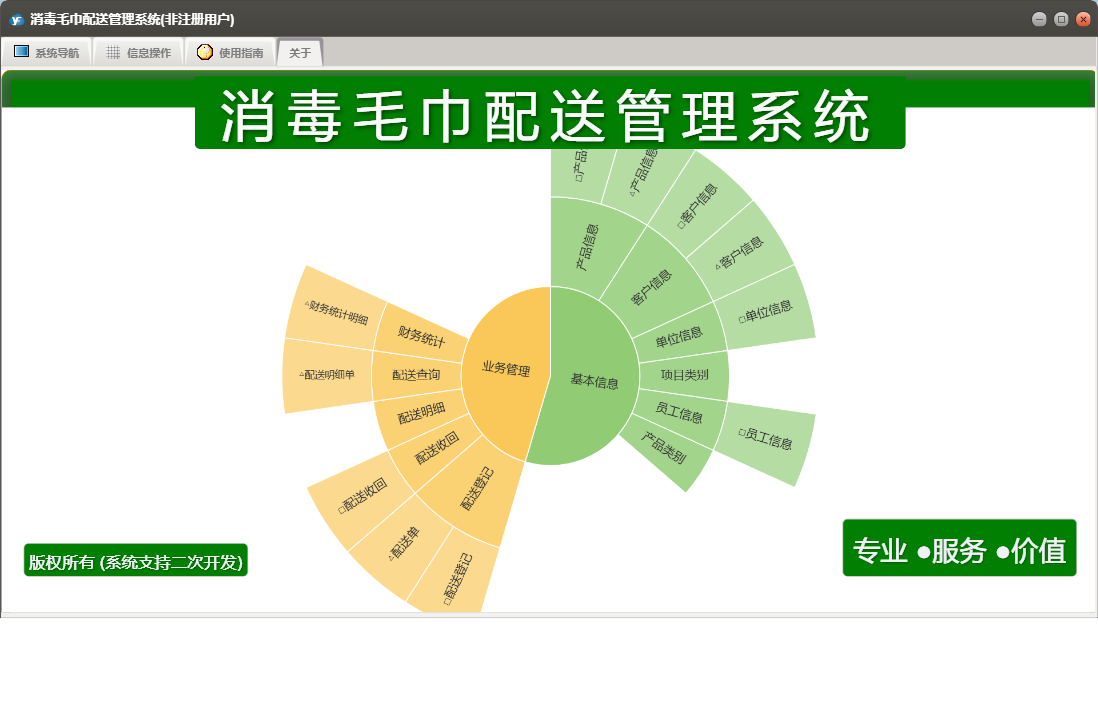Open the square-marked □员工信息 outer segment
This screenshot has width=1098, height=719.
click(x=765, y=439)
